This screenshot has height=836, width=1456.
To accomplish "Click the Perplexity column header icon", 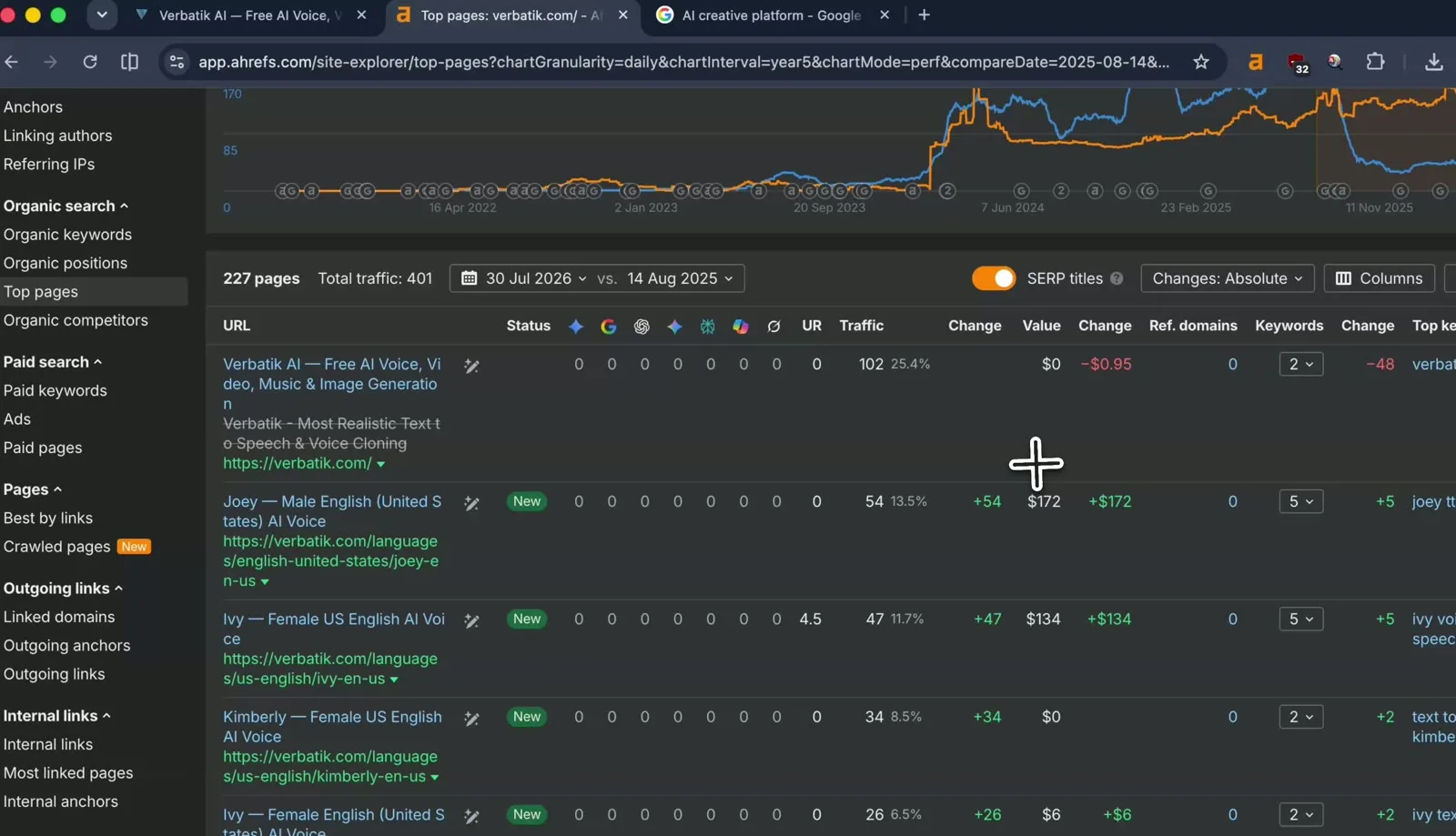I will click(x=707, y=326).
